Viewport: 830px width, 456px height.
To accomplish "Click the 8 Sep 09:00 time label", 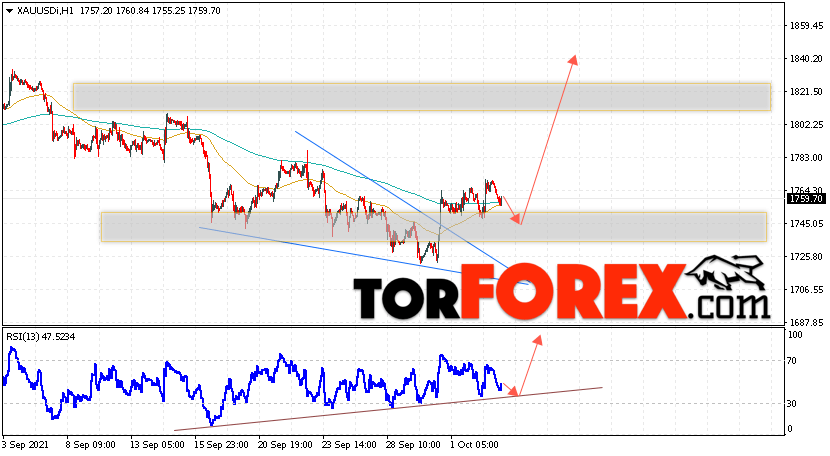I will pos(91,445).
